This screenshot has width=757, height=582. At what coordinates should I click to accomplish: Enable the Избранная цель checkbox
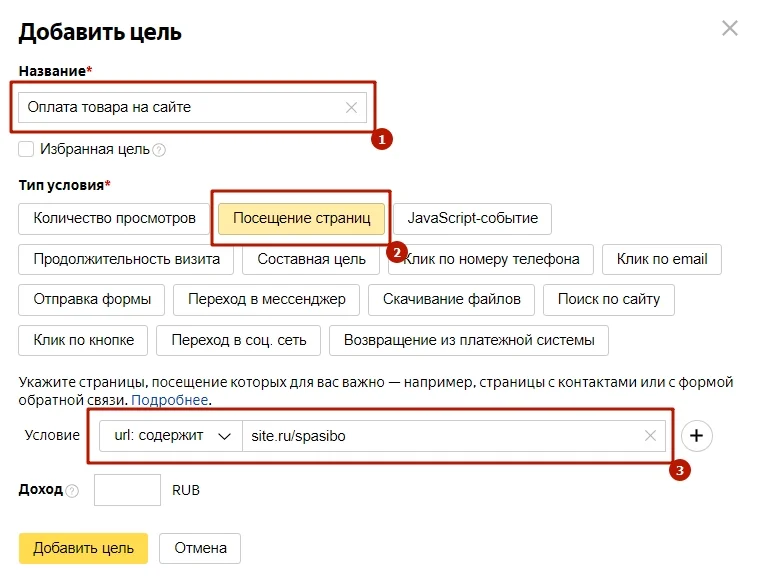coord(27,149)
